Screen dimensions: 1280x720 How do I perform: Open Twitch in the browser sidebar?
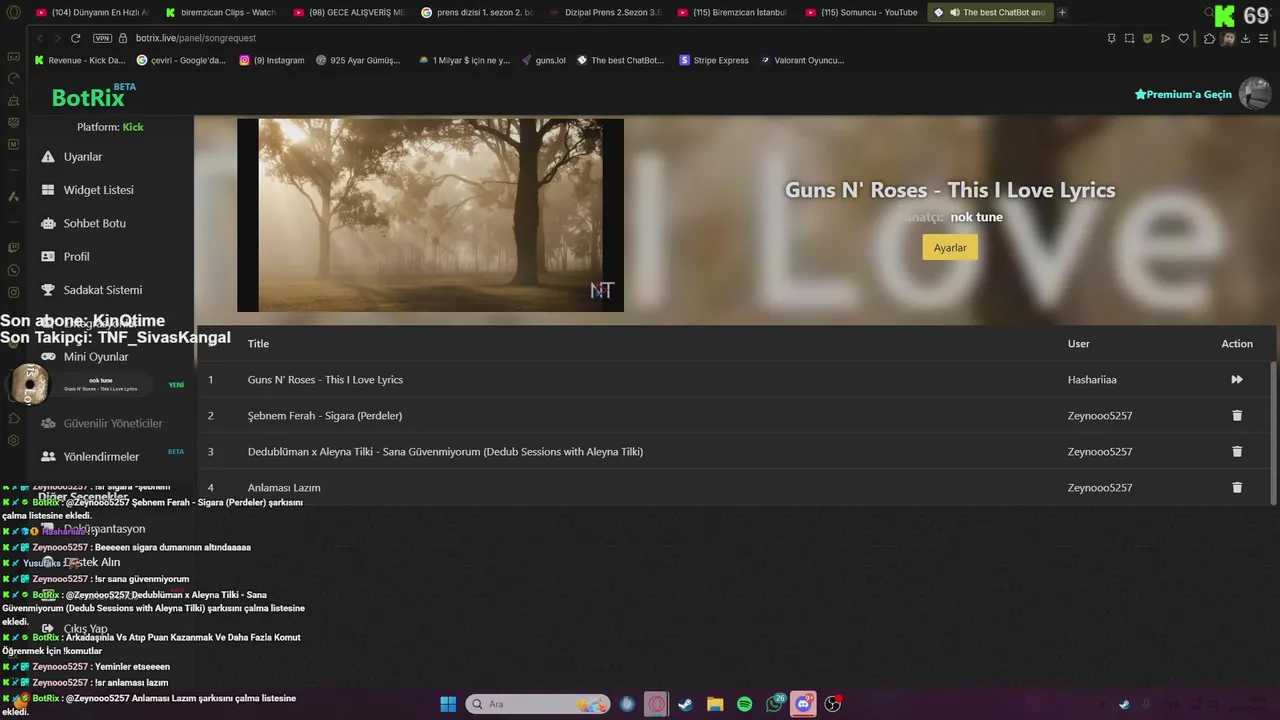pyautogui.click(x=13, y=247)
